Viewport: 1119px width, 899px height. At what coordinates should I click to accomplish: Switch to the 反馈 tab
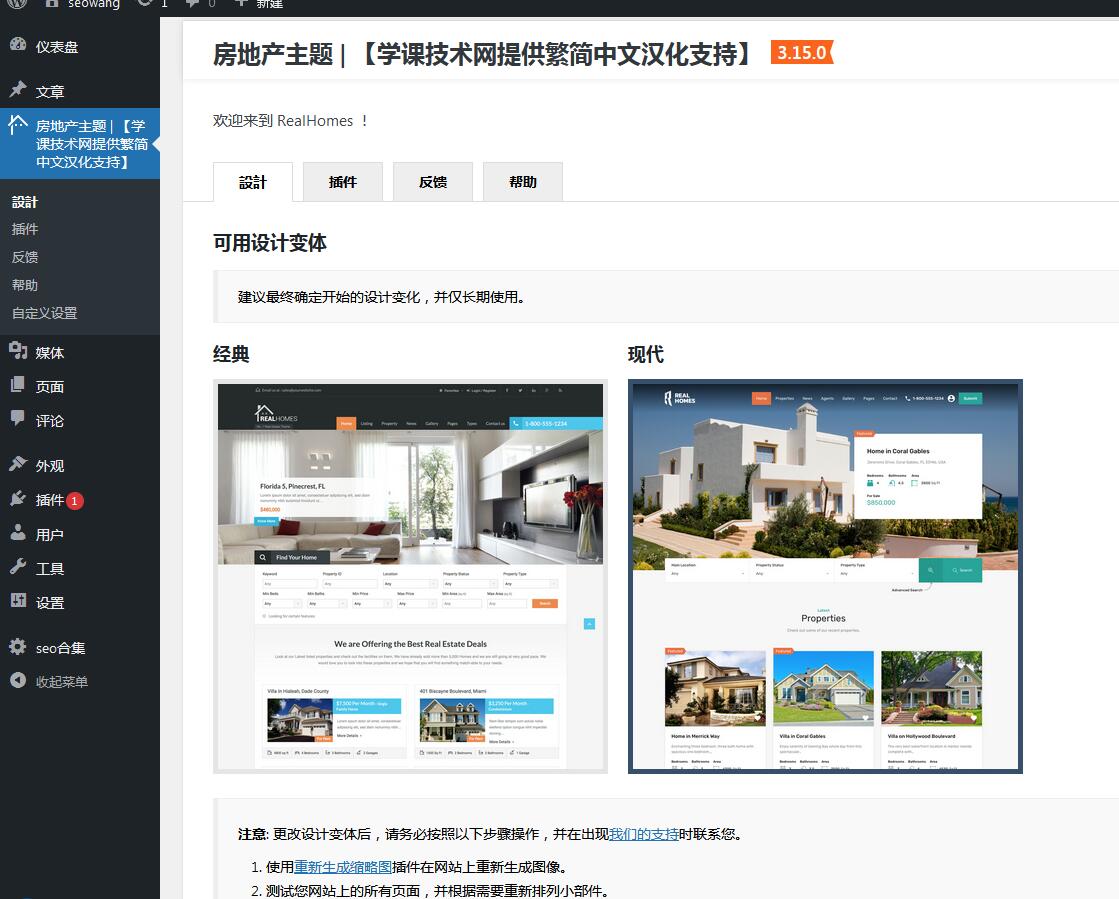(x=432, y=182)
